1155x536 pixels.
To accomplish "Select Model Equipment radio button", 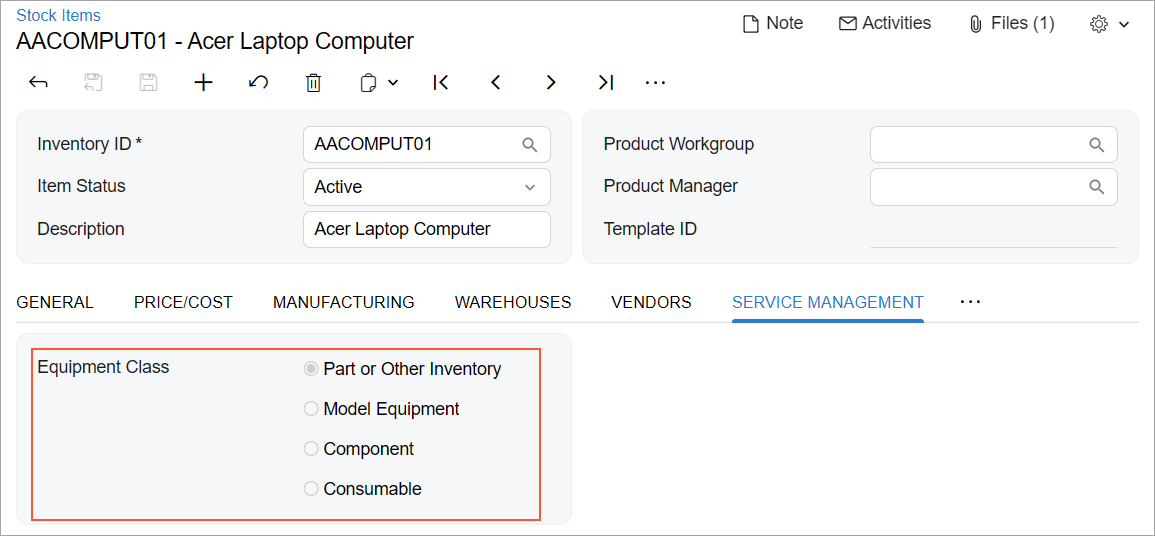I will click(x=311, y=409).
